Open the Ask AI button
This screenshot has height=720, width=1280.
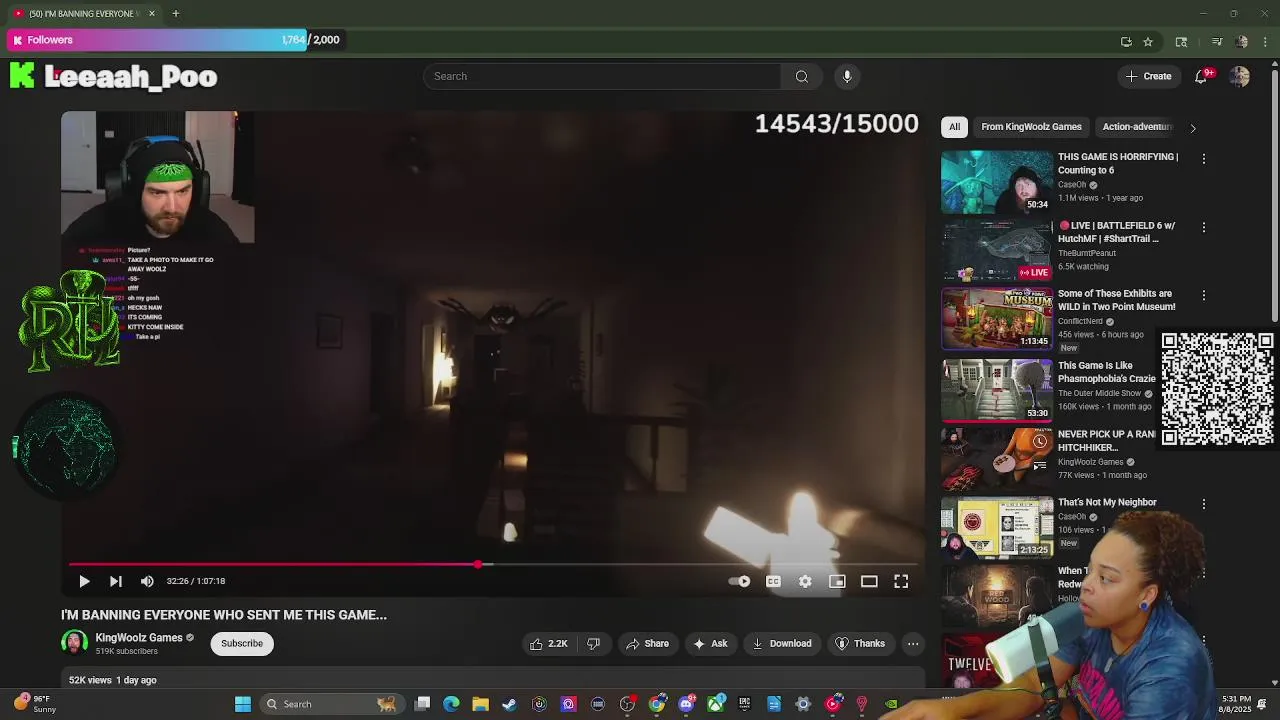(x=710, y=643)
